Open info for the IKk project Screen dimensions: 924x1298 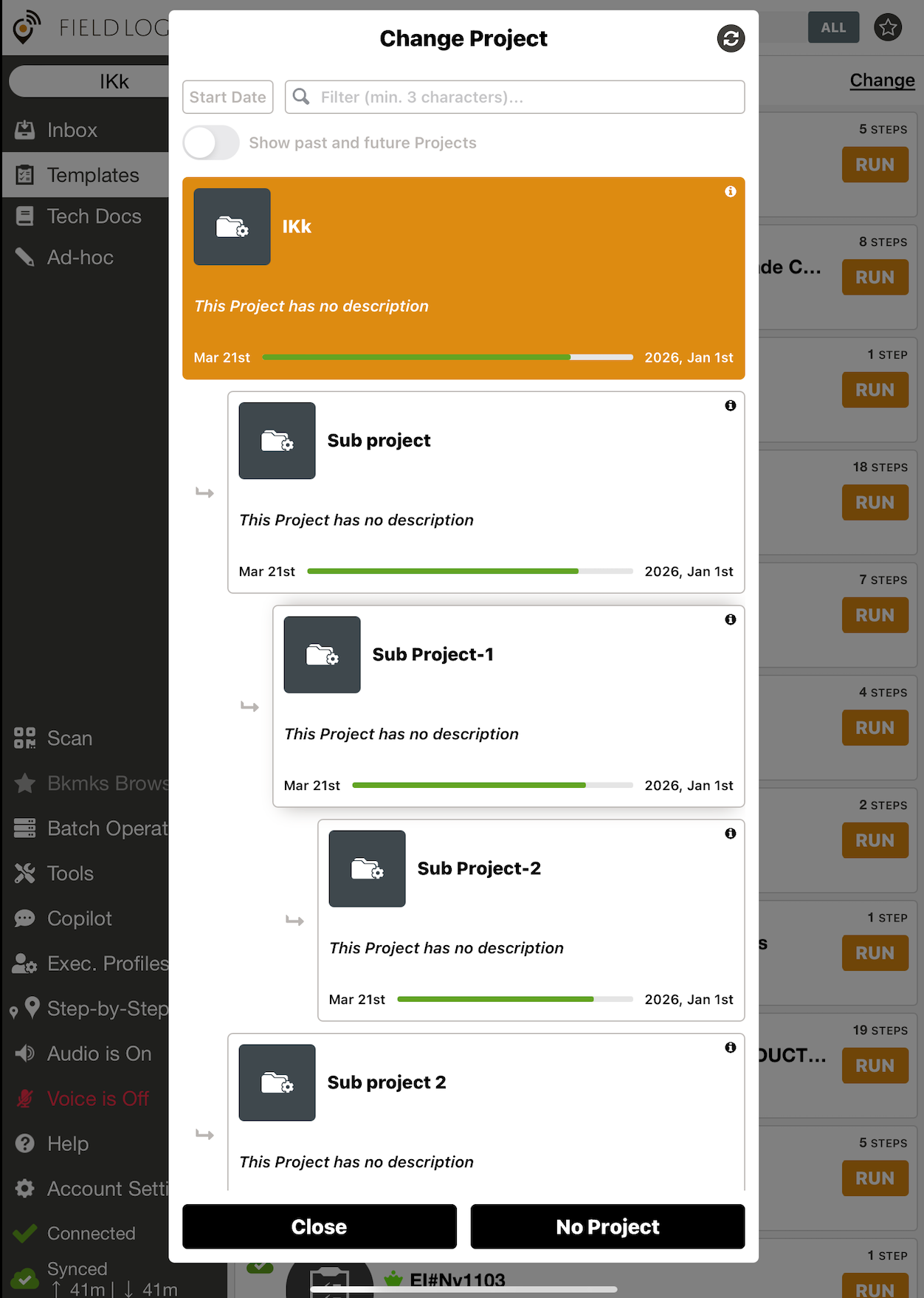coord(731,191)
